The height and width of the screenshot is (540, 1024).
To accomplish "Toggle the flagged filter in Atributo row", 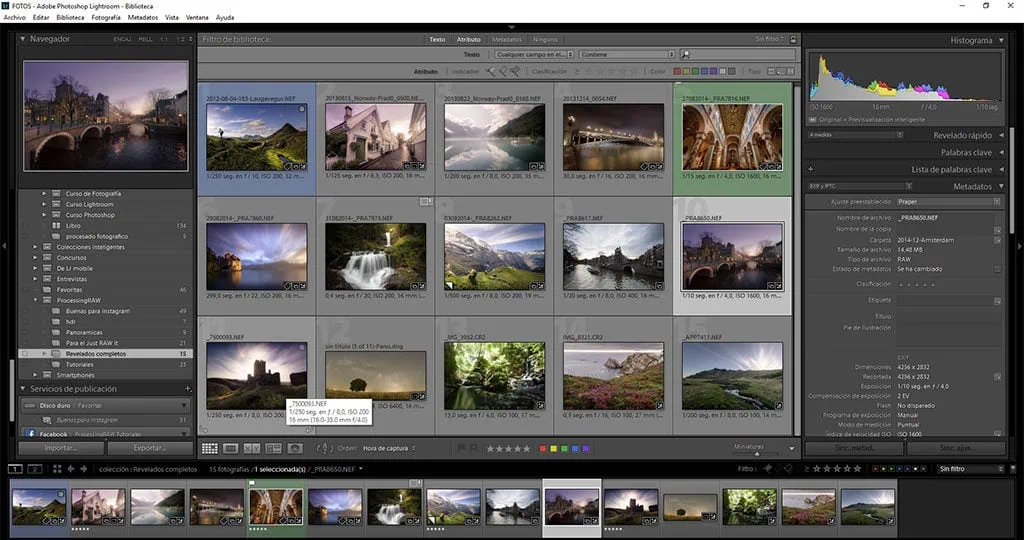I will point(491,71).
